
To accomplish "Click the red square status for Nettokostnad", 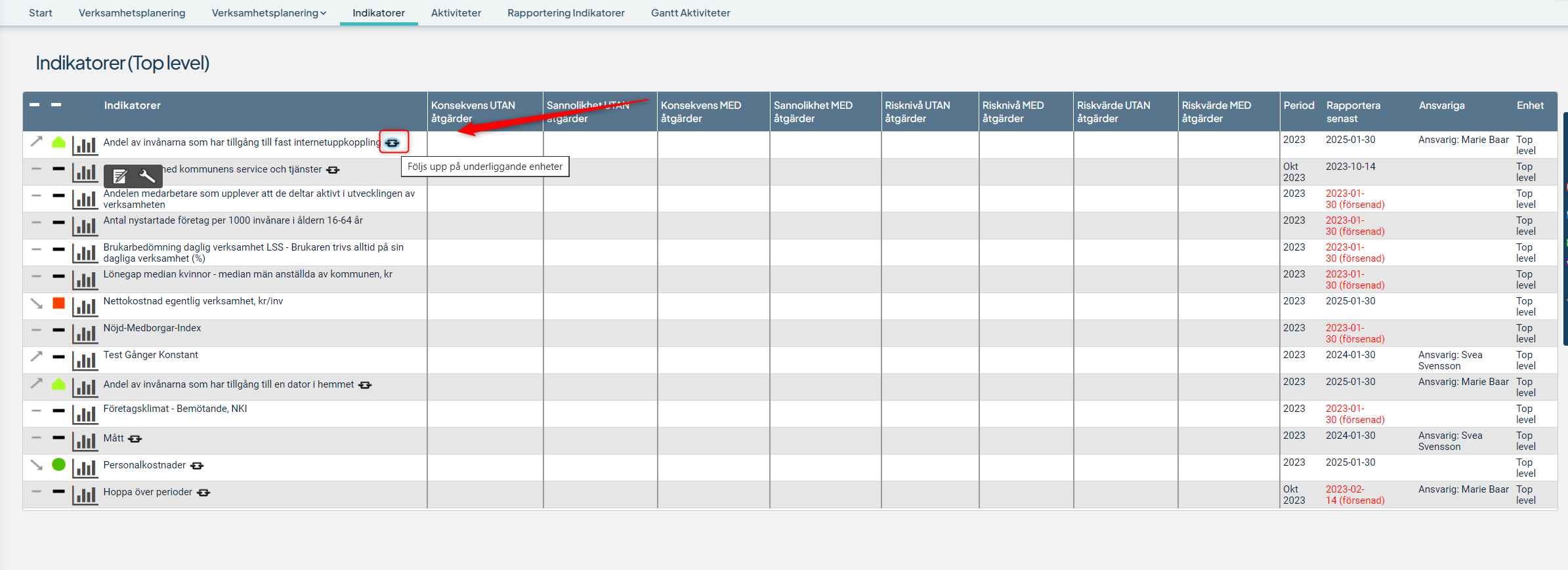I will 58,303.
